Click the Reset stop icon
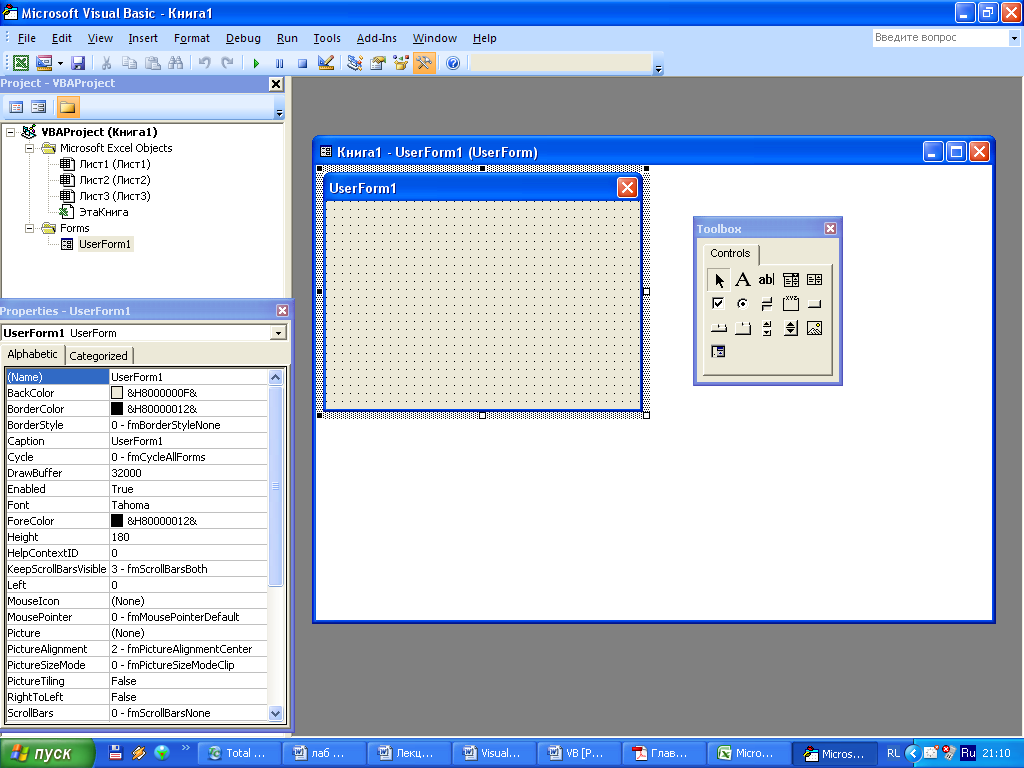 [x=302, y=63]
